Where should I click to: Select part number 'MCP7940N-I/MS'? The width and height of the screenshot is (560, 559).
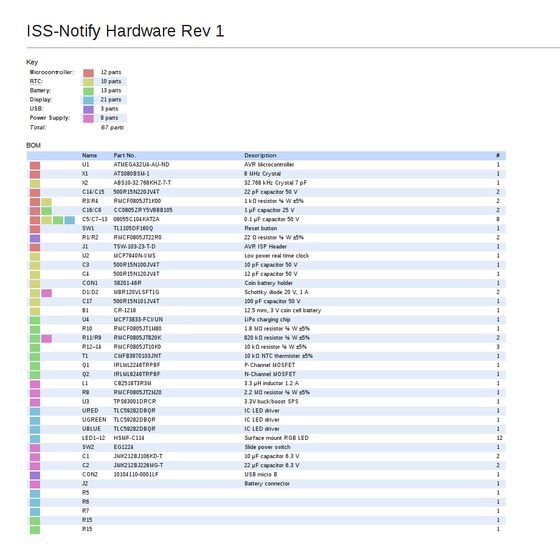134,256
